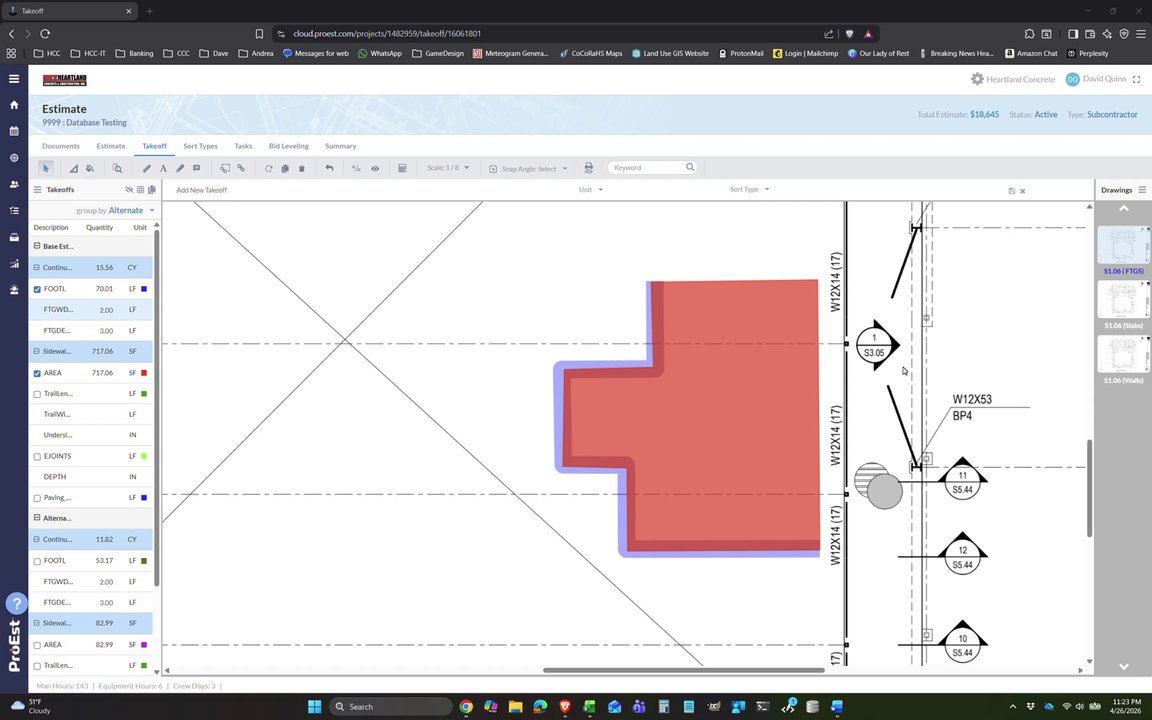Open the calculator tool icon
Viewport: 1152px width, 720px height.
[x=402, y=168]
